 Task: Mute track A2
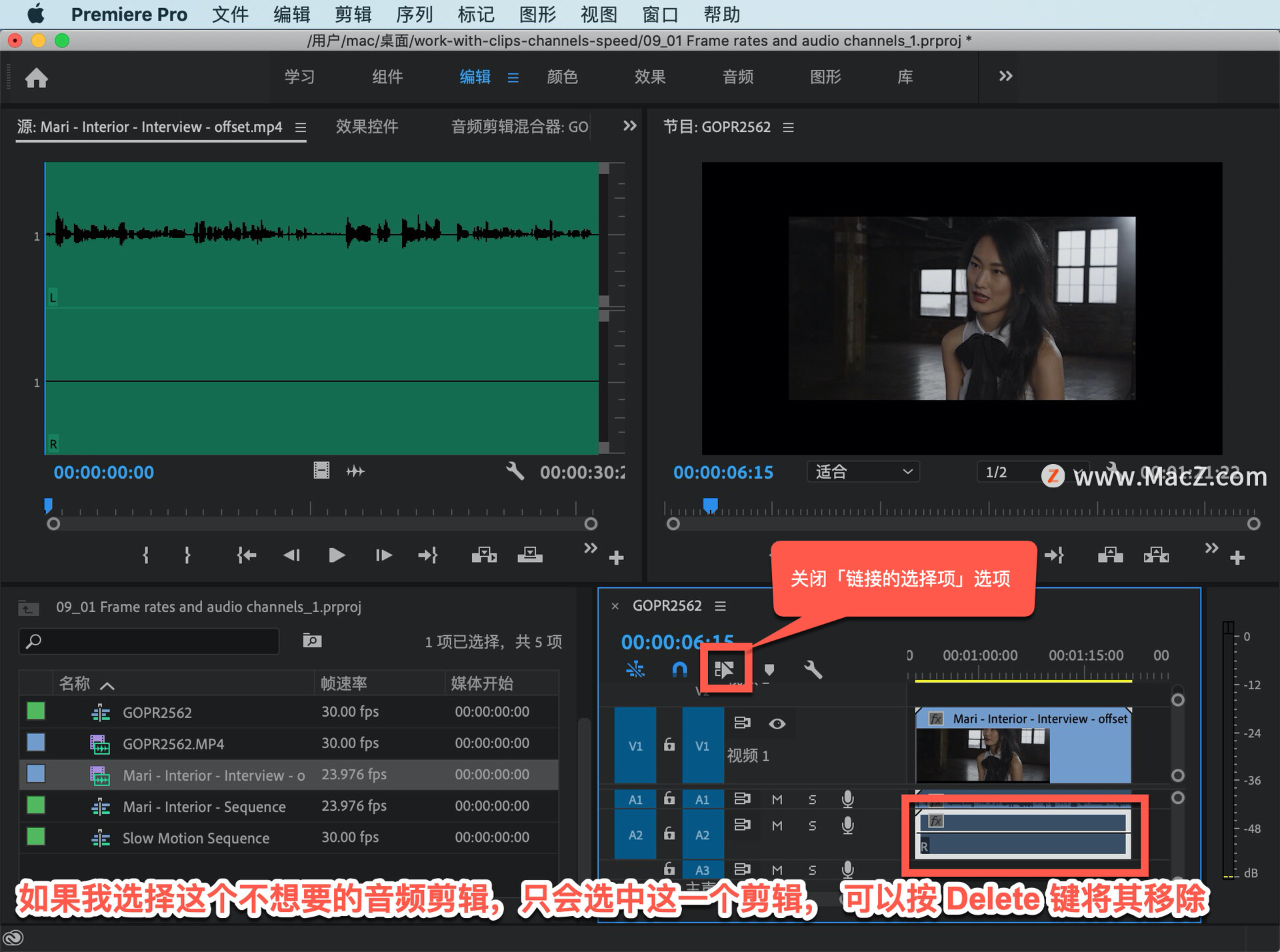(777, 826)
